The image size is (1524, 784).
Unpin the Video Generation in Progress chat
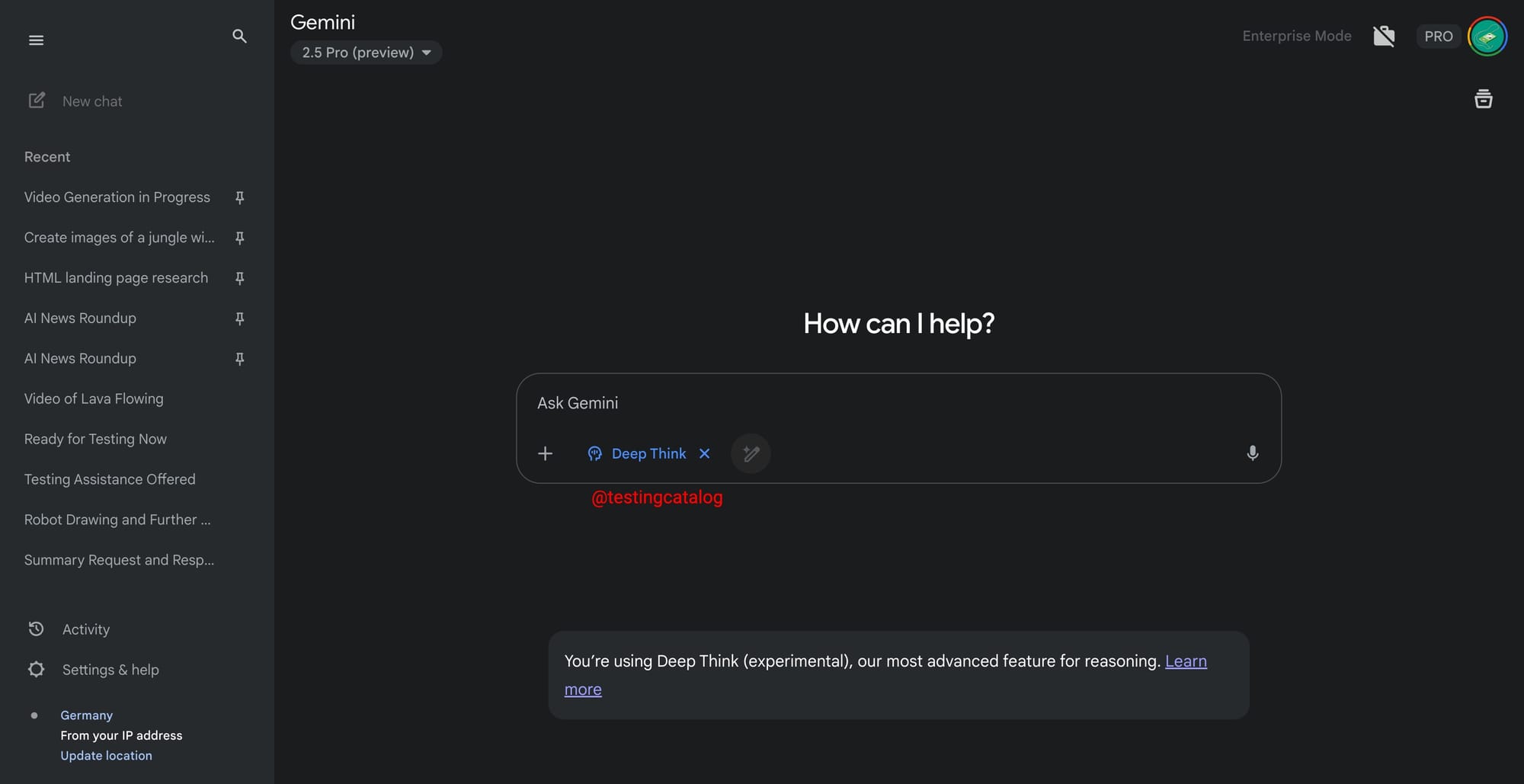[x=239, y=197]
